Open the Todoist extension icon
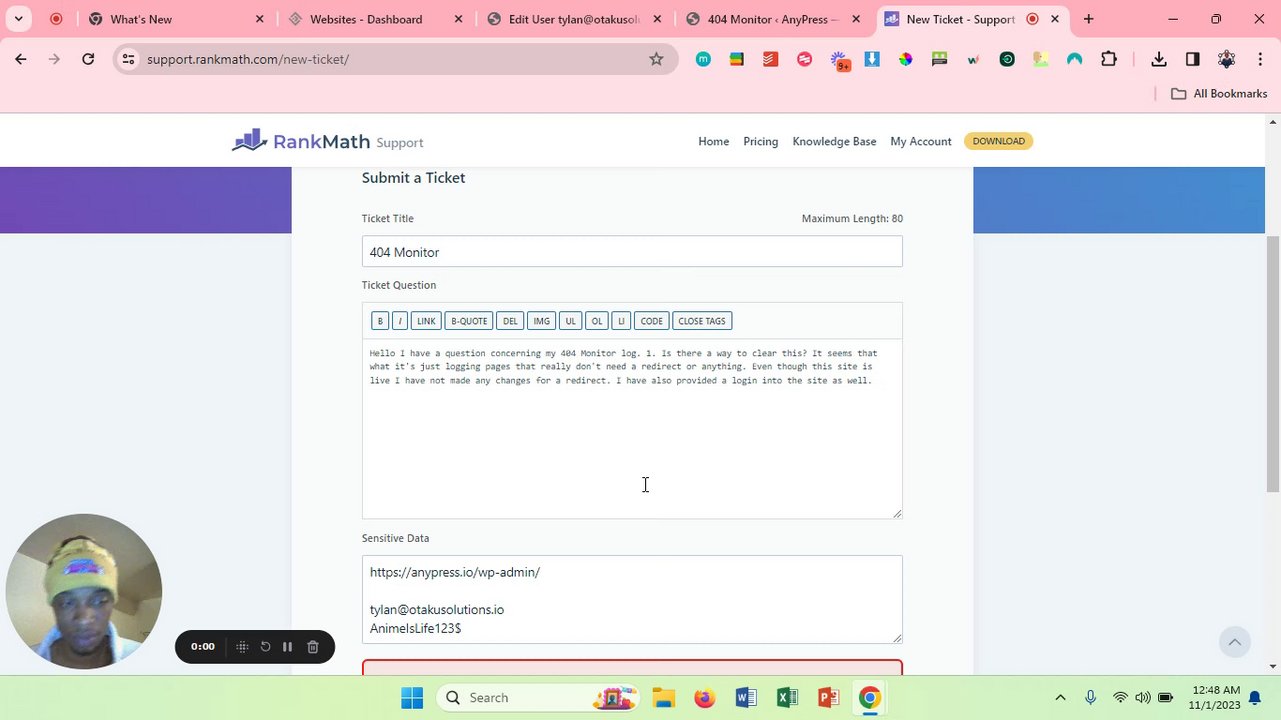 coord(770,59)
